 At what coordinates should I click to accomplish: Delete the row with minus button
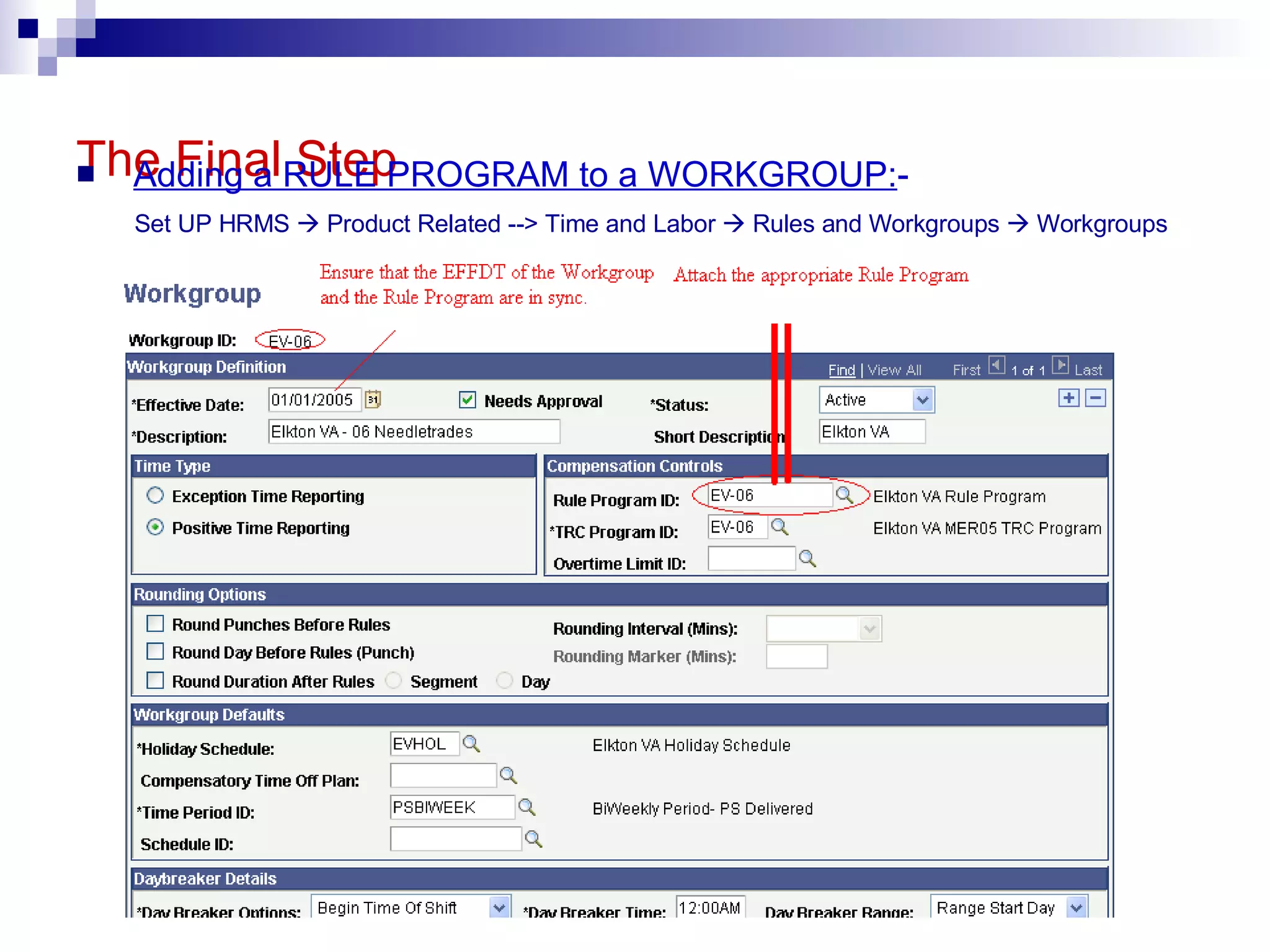(x=1096, y=398)
